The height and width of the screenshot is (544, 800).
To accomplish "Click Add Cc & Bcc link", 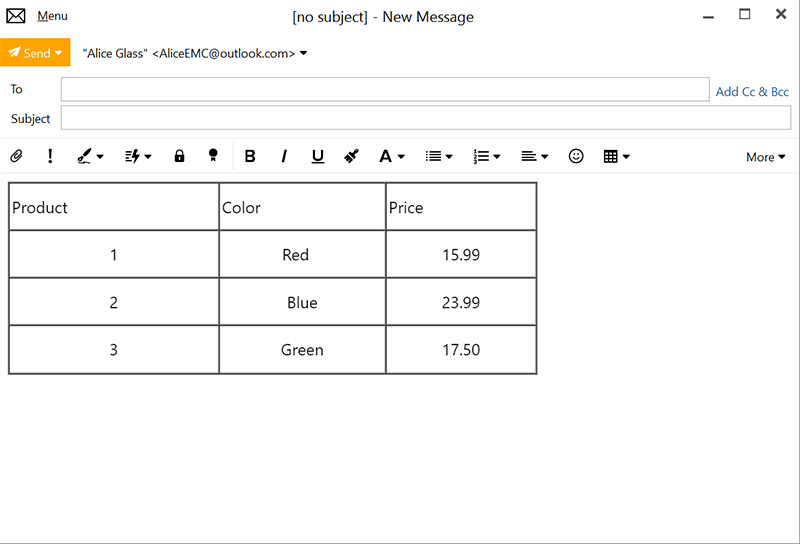I will coord(752,92).
